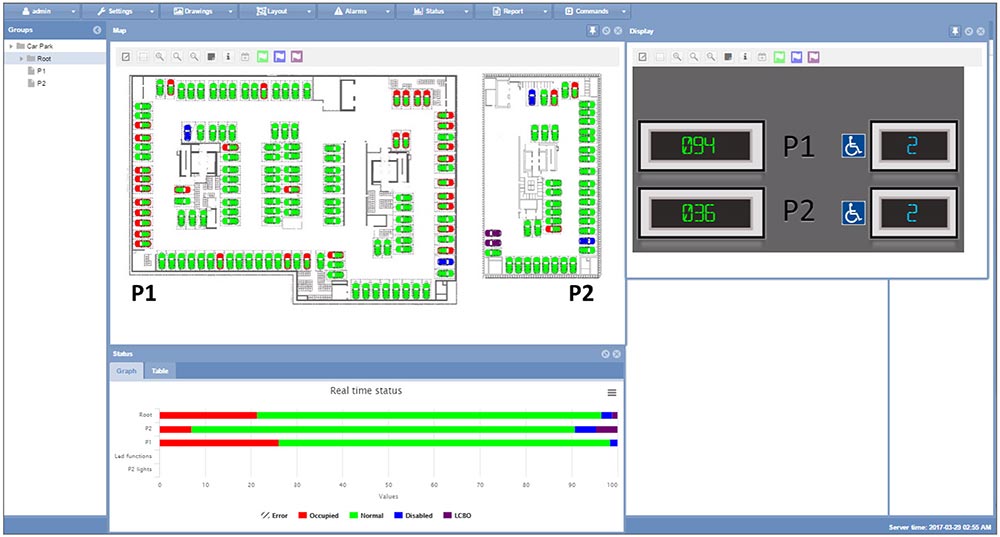Image resolution: width=1000 pixels, height=537 pixels.
Task: Switch to the Table tab
Action: pos(159,371)
